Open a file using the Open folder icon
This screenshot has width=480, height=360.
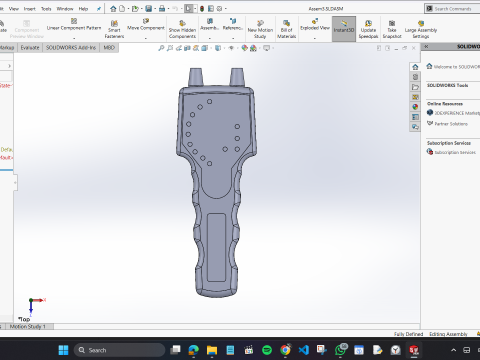point(135,9)
